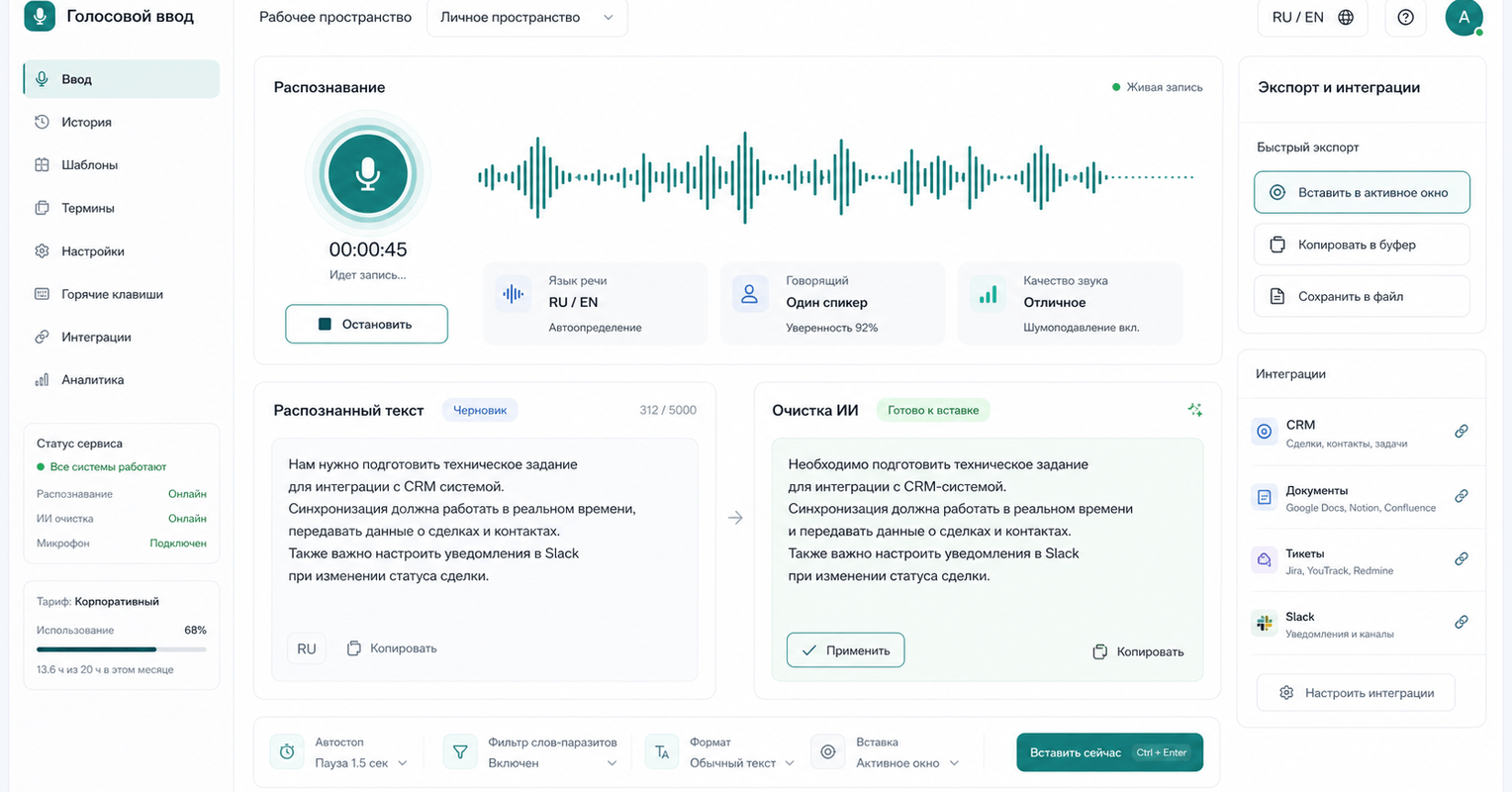This screenshot has width=1512, height=792.
Task: Click the link icon for Тикеты integration
Action: click(x=1461, y=559)
